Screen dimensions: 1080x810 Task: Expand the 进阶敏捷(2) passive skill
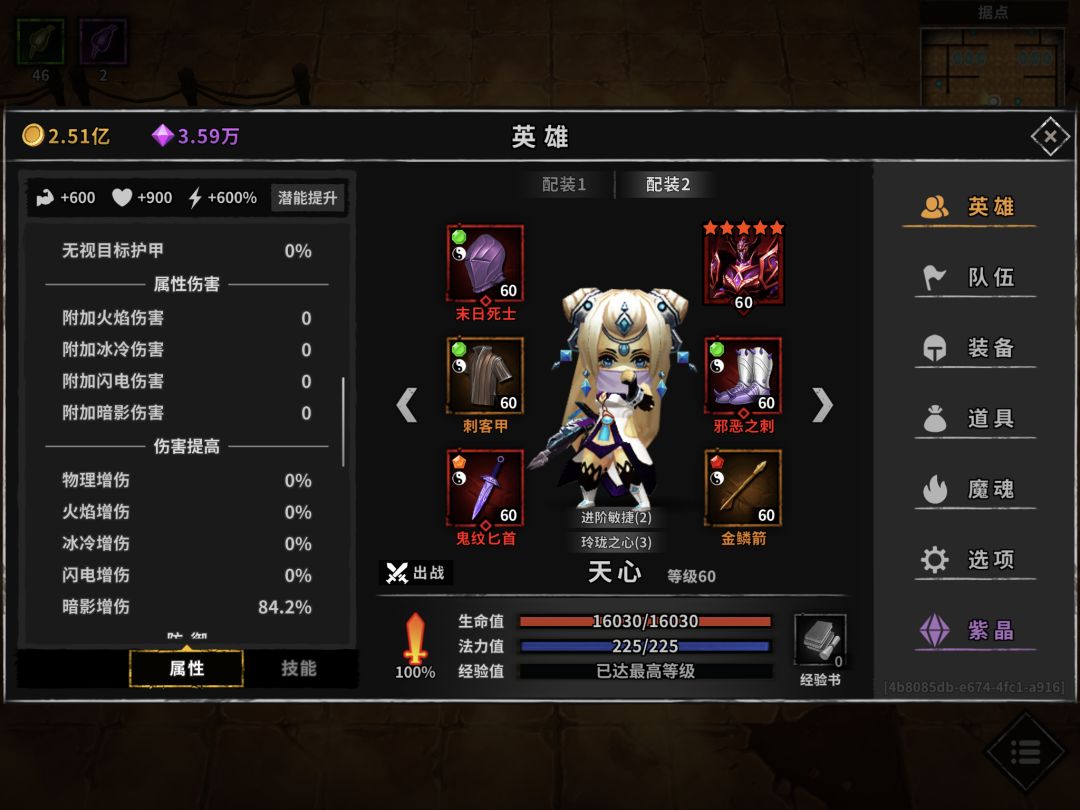615,517
